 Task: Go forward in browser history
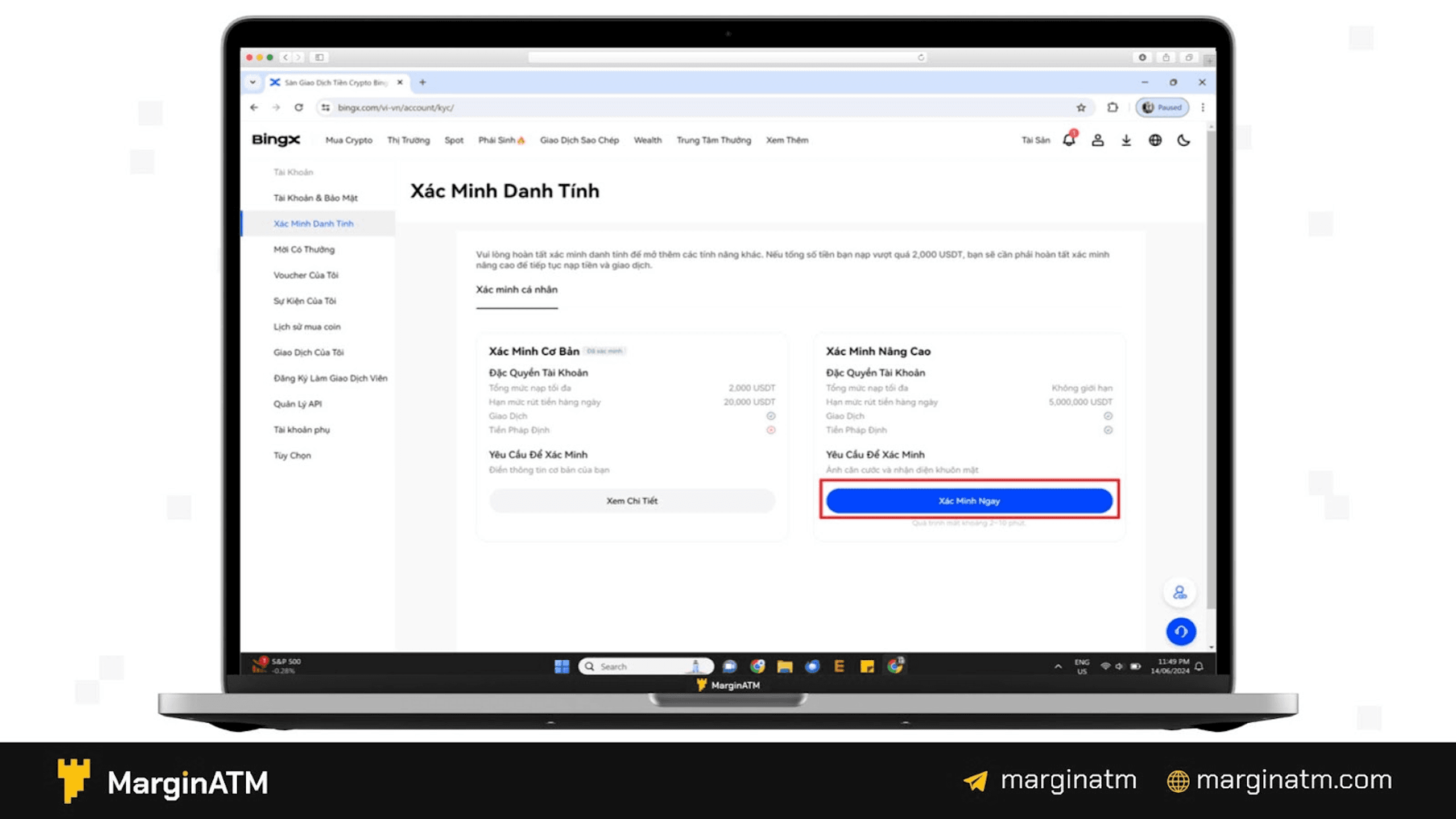coord(276,107)
